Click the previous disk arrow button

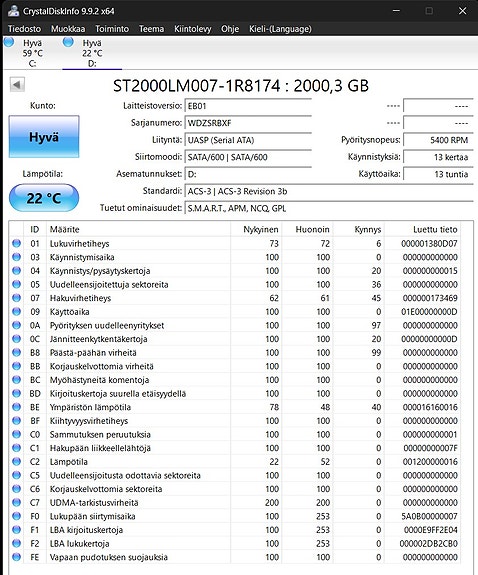pyautogui.click(x=17, y=85)
